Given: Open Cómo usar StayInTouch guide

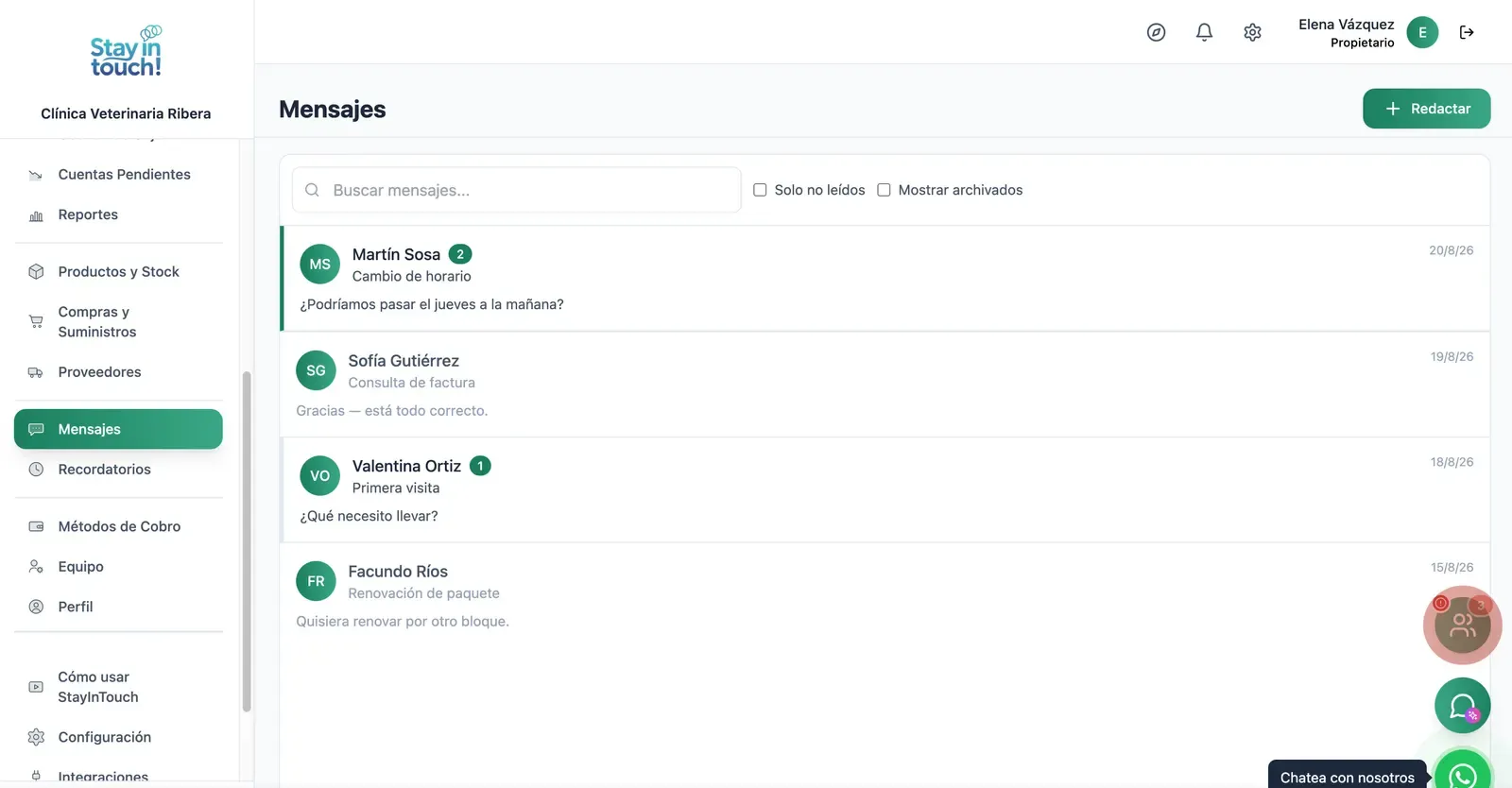Looking at the screenshot, I should tap(118, 687).
